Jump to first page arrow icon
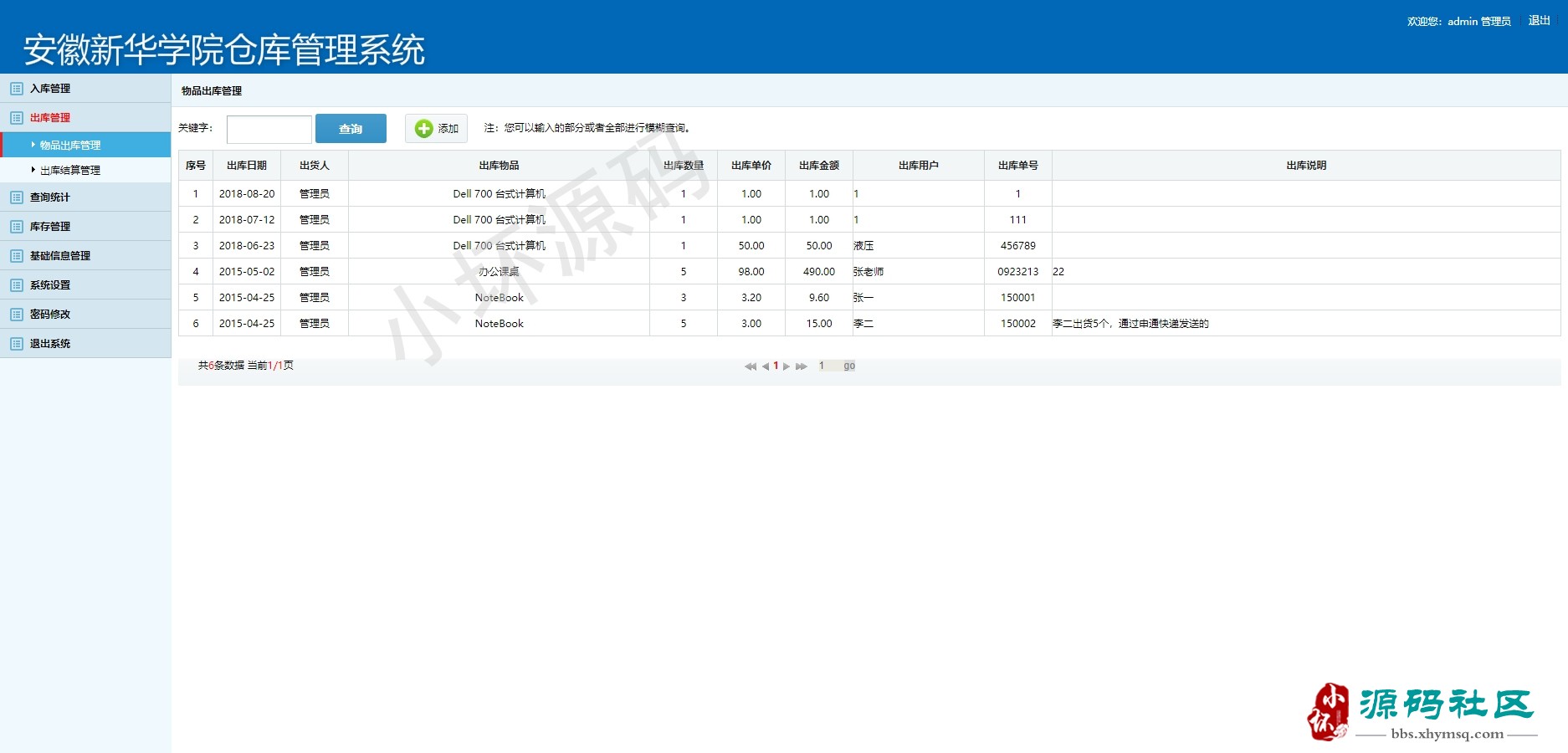Viewport: 1568px width, 753px height. pos(750,366)
